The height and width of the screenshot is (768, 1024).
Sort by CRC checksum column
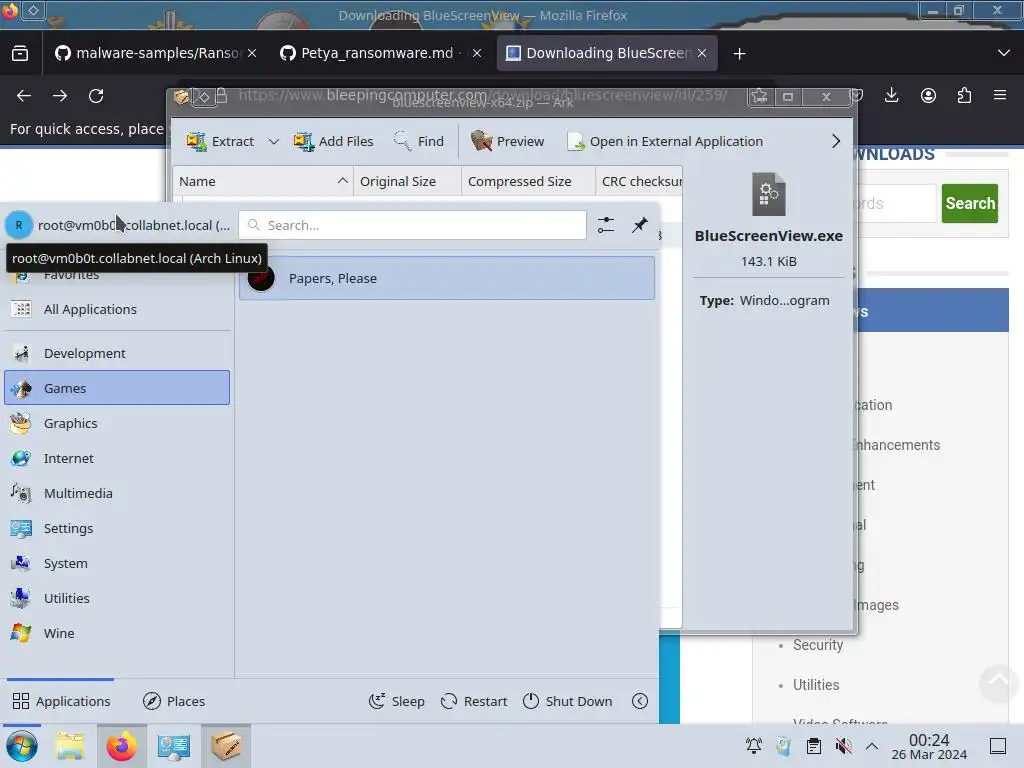pyautogui.click(x=640, y=181)
